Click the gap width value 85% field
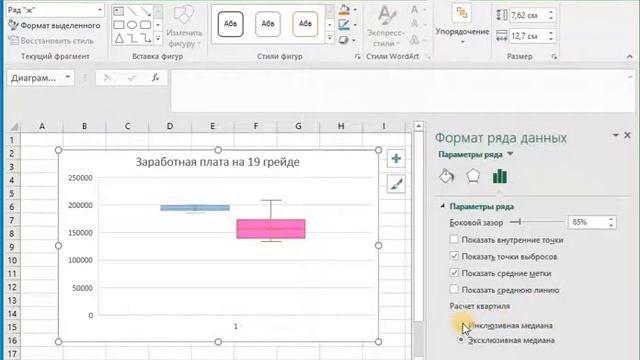Image resolution: width=640 pixels, height=360 pixels. pyautogui.click(x=587, y=222)
